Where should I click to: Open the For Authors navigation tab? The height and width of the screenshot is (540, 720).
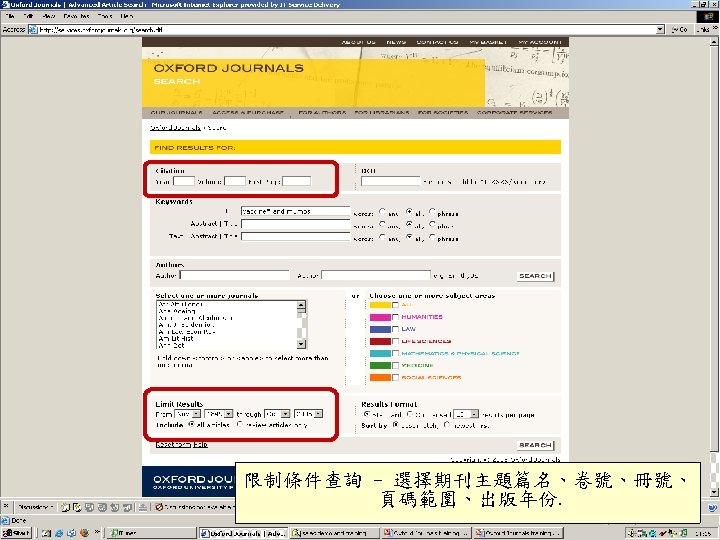(322, 112)
